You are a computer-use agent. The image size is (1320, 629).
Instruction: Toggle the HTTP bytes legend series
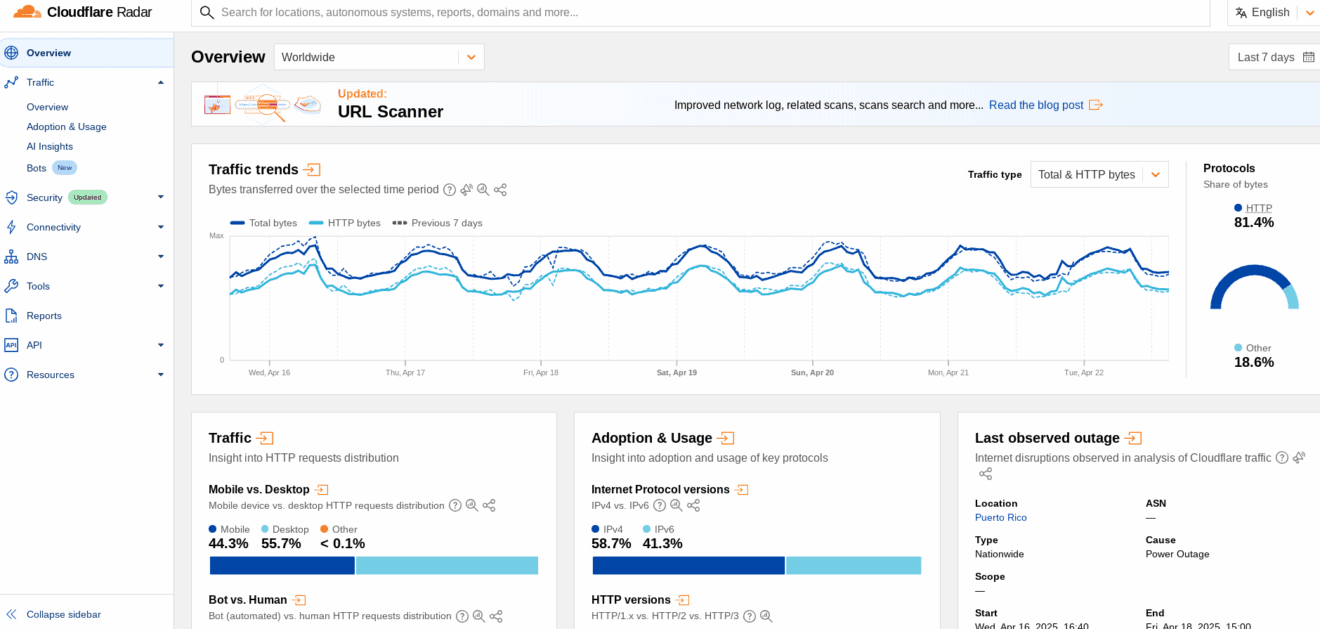345,223
